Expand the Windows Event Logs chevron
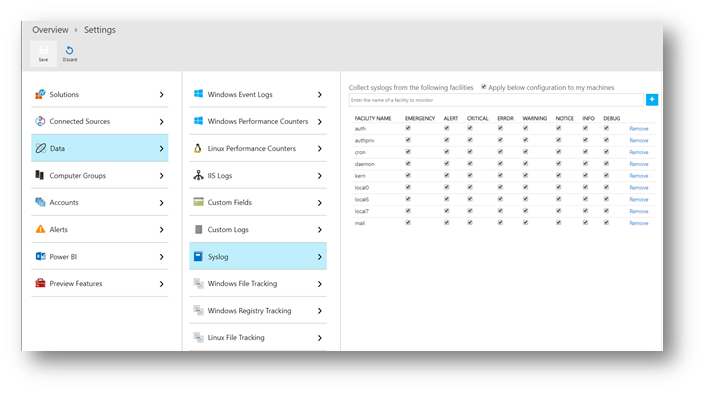The image size is (705, 393). tap(320, 94)
